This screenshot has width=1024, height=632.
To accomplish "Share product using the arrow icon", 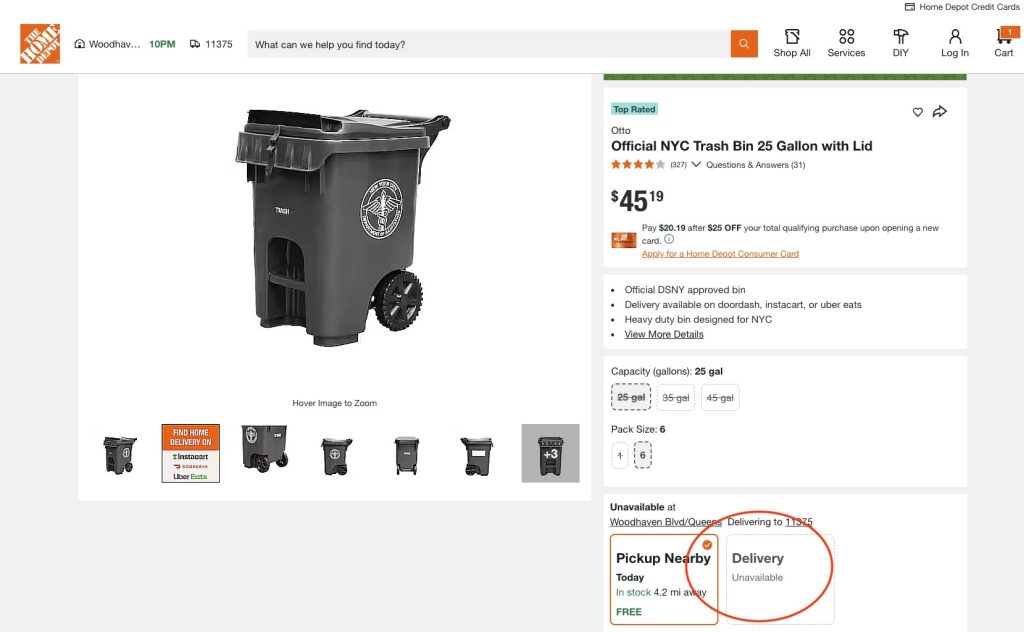I will 940,112.
